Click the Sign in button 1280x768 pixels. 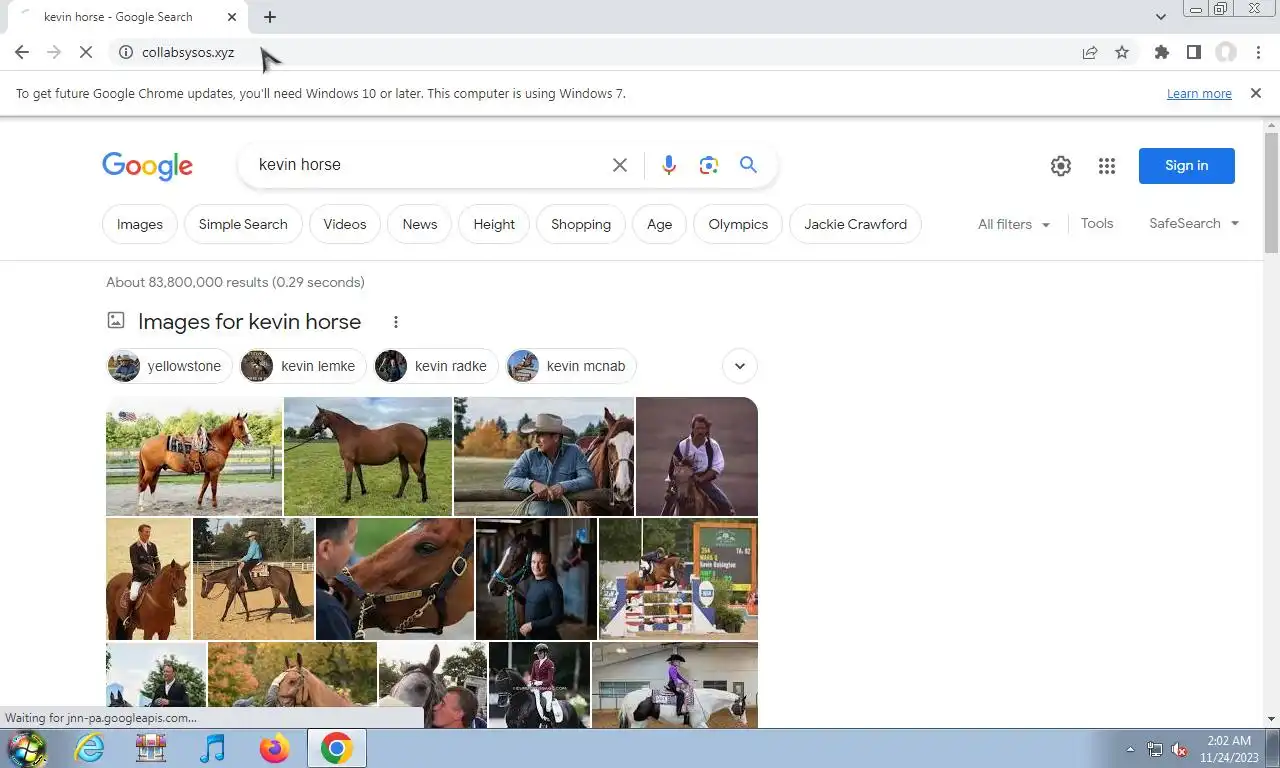tap(1186, 166)
